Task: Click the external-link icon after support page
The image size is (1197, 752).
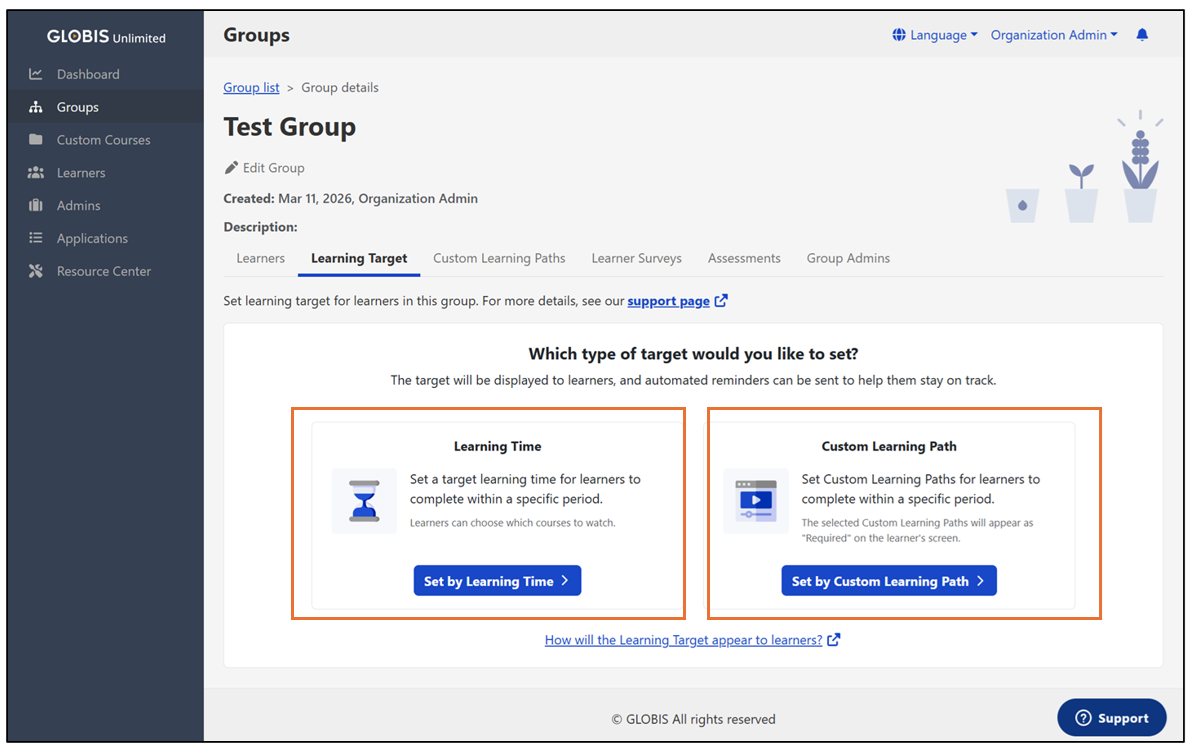Action: tap(721, 300)
